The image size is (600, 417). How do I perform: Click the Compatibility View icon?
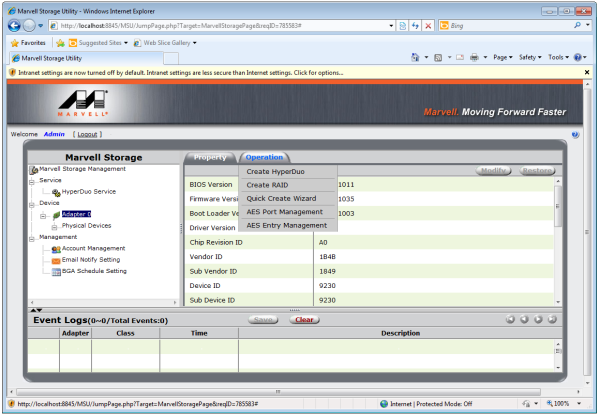(x=403, y=26)
